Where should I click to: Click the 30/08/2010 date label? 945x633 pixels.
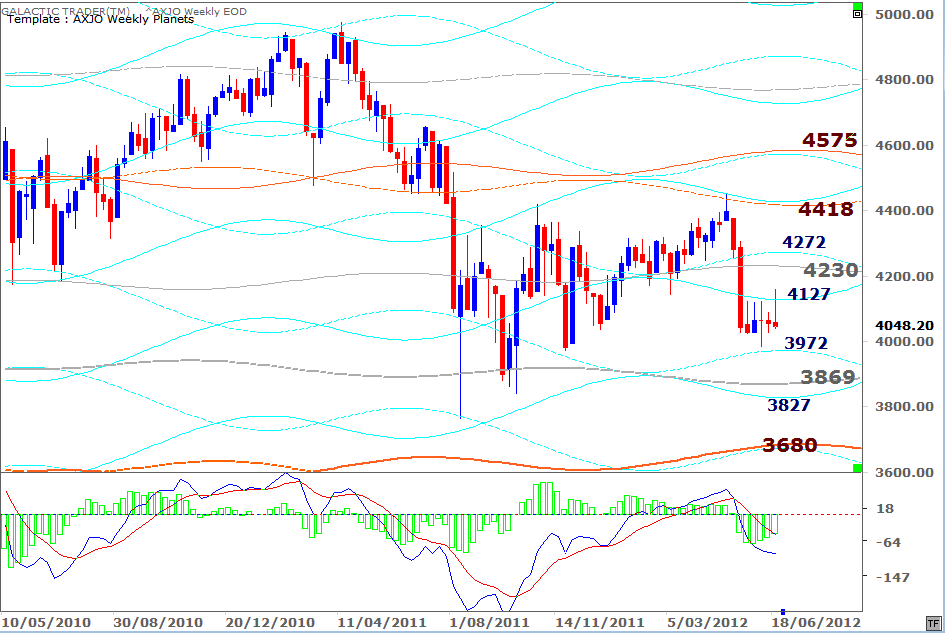point(158,622)
